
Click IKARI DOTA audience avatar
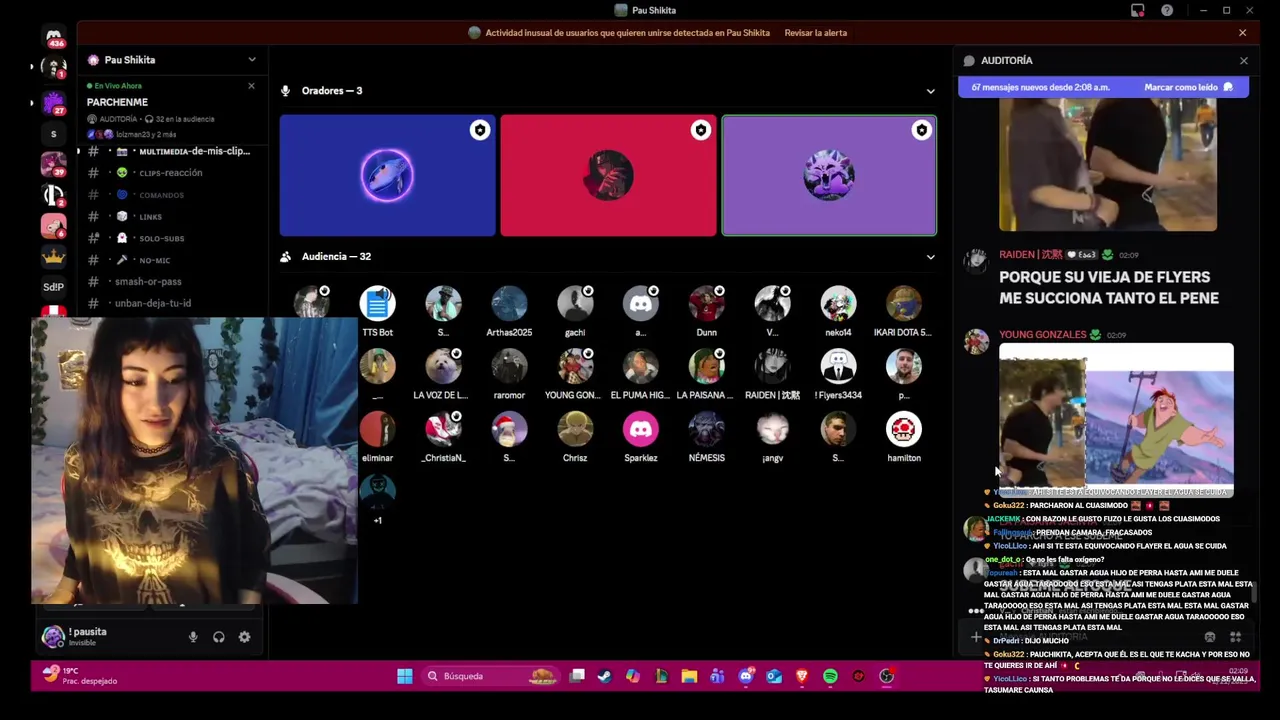pos(904,304)
